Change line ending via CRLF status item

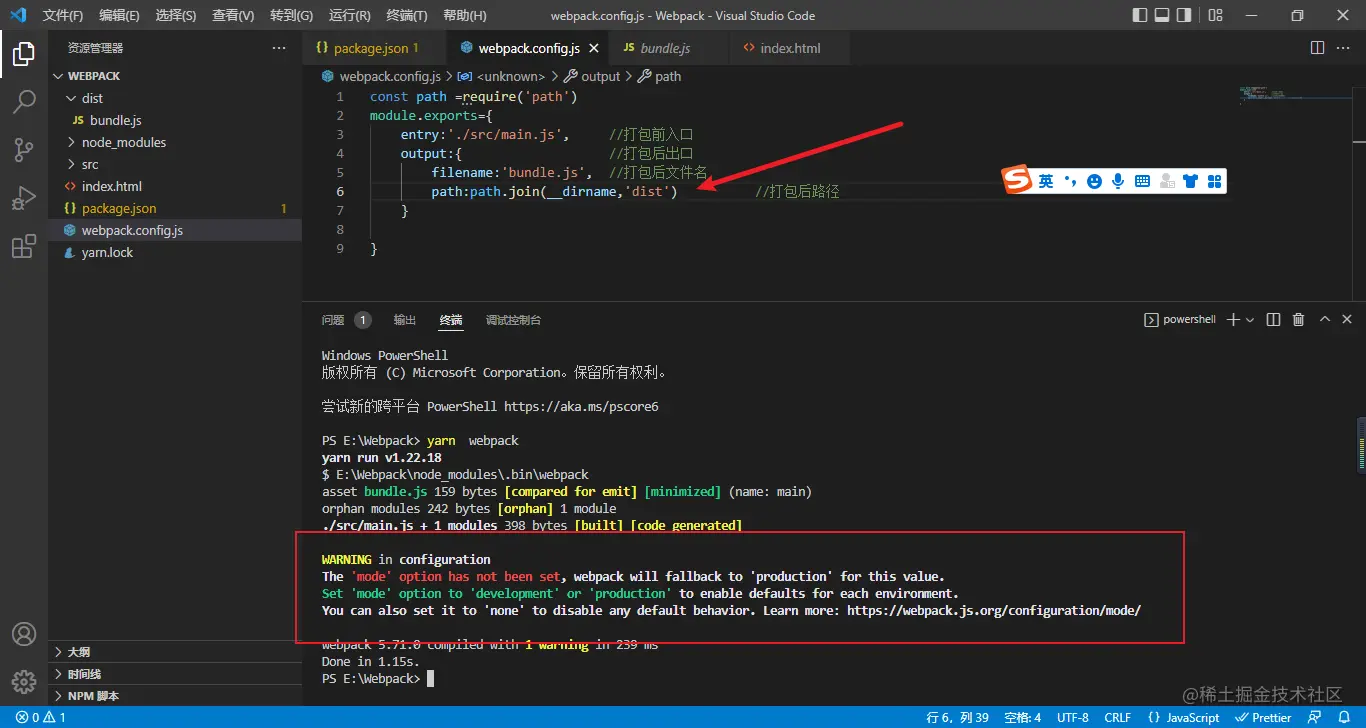(x=1118, y=717)
